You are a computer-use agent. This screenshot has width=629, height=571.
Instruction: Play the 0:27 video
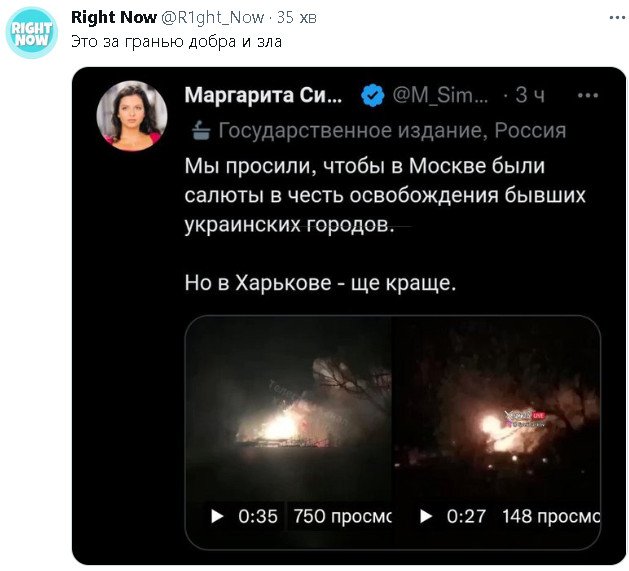click(426, 516)
